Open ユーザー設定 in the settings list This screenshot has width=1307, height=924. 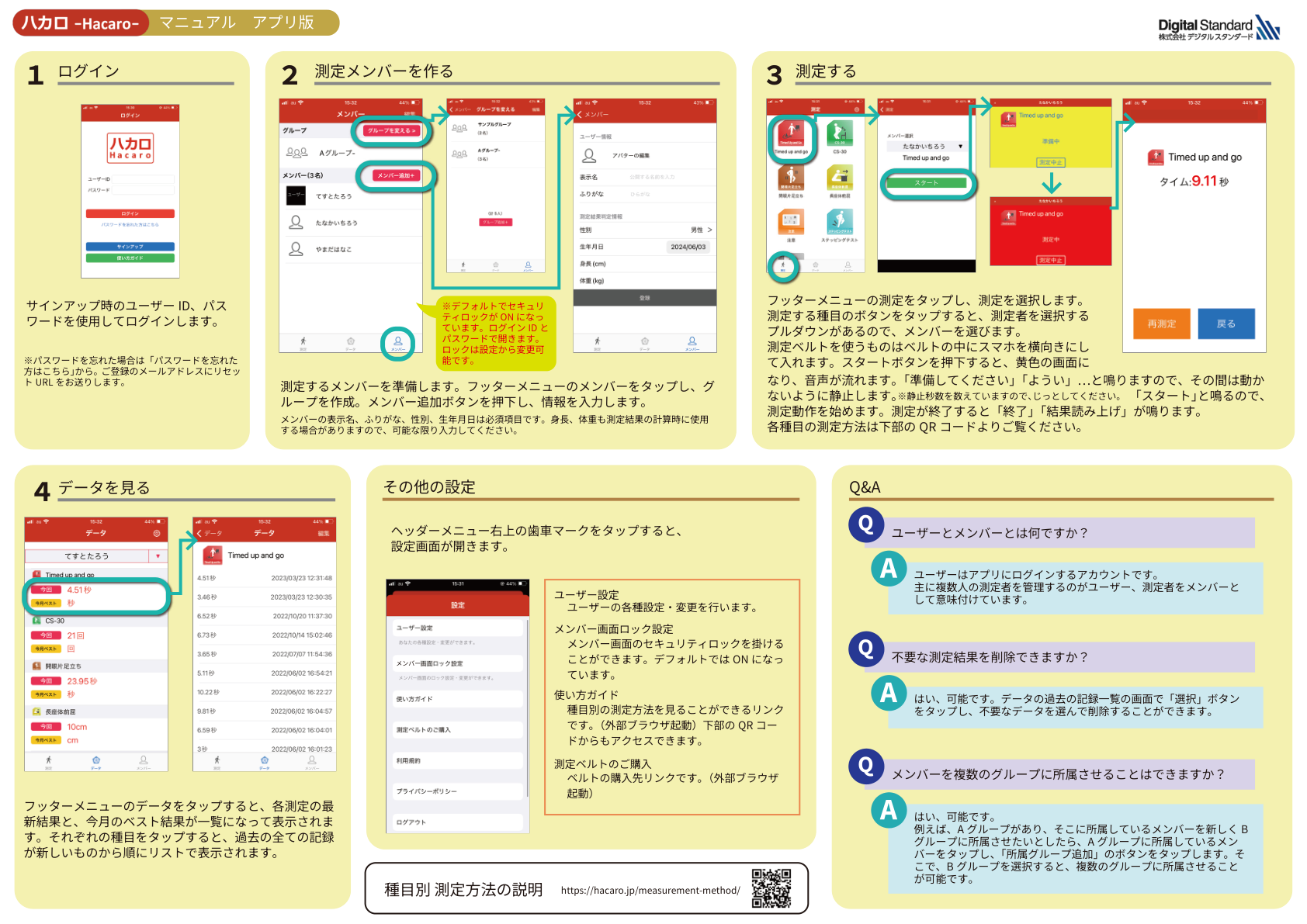coord(458,628)
